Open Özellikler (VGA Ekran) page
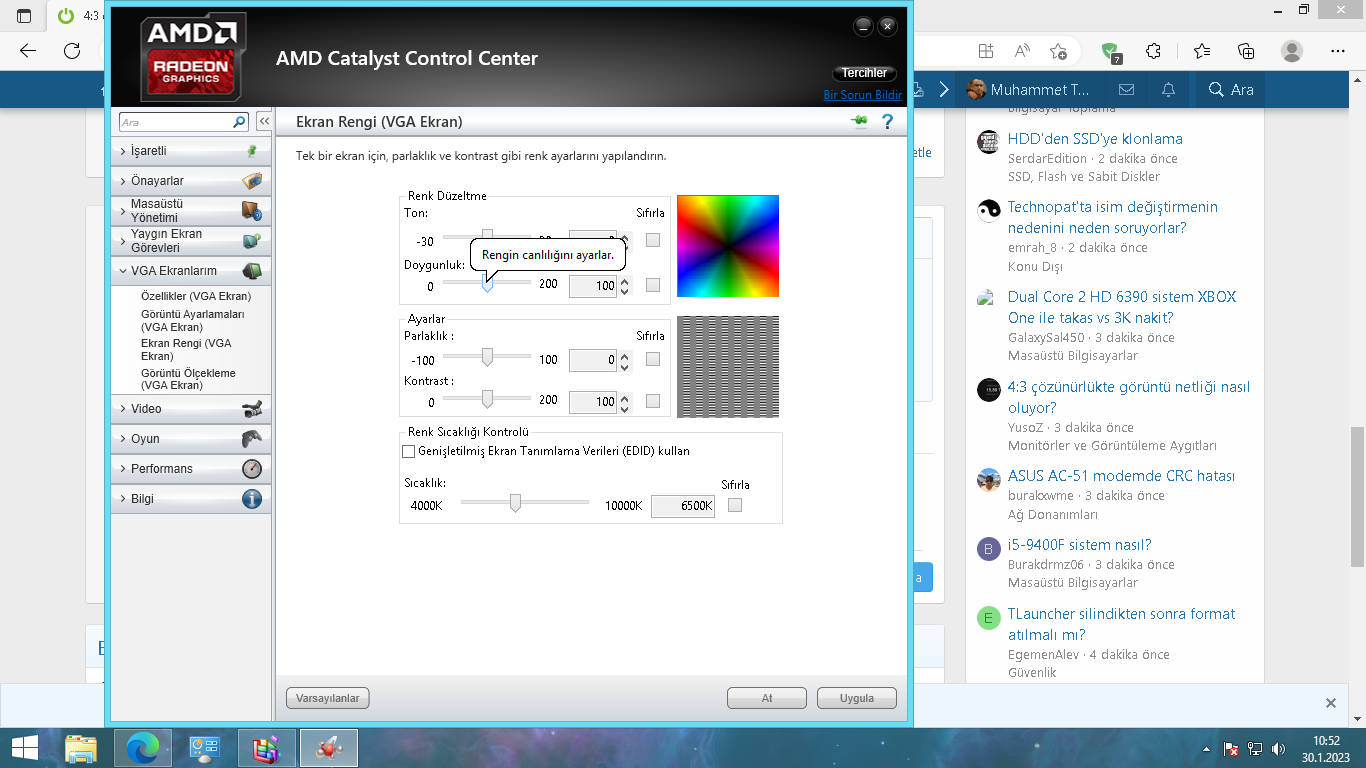 tap(196, 296)
